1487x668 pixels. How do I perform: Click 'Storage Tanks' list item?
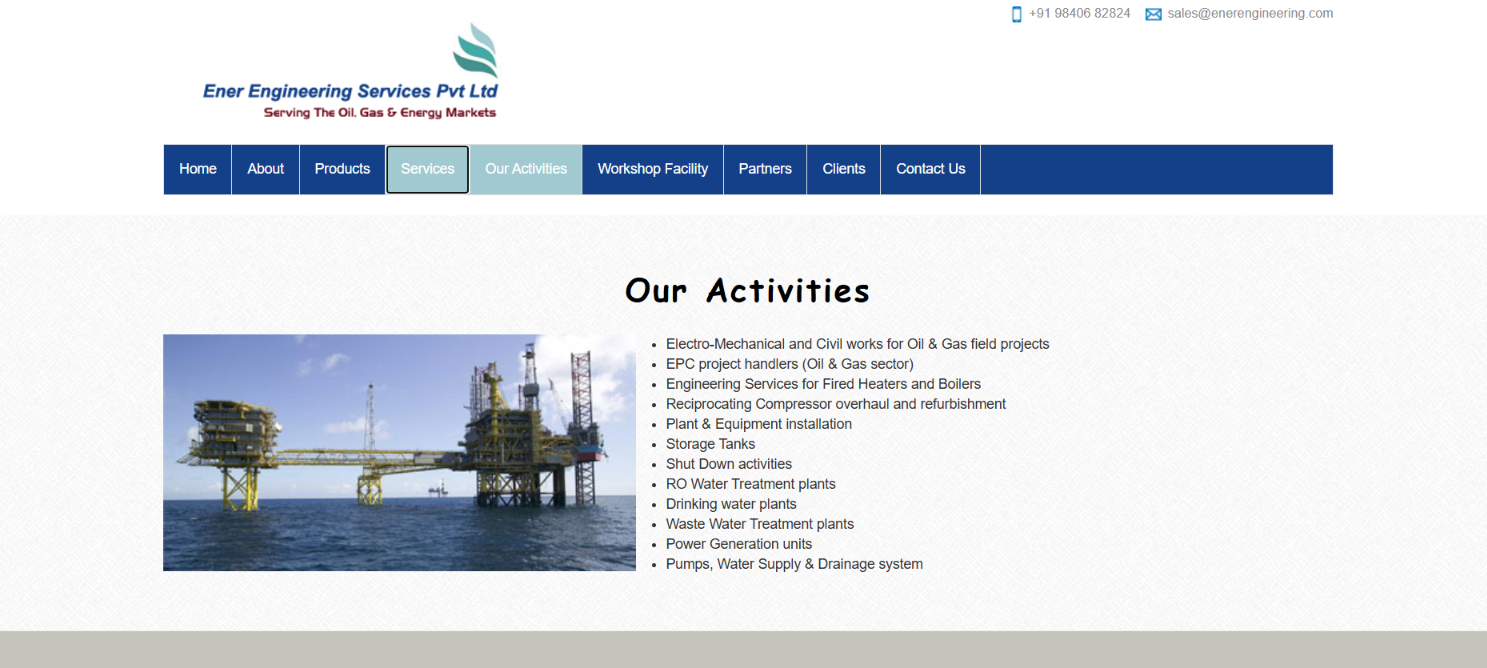pos(711,444)
